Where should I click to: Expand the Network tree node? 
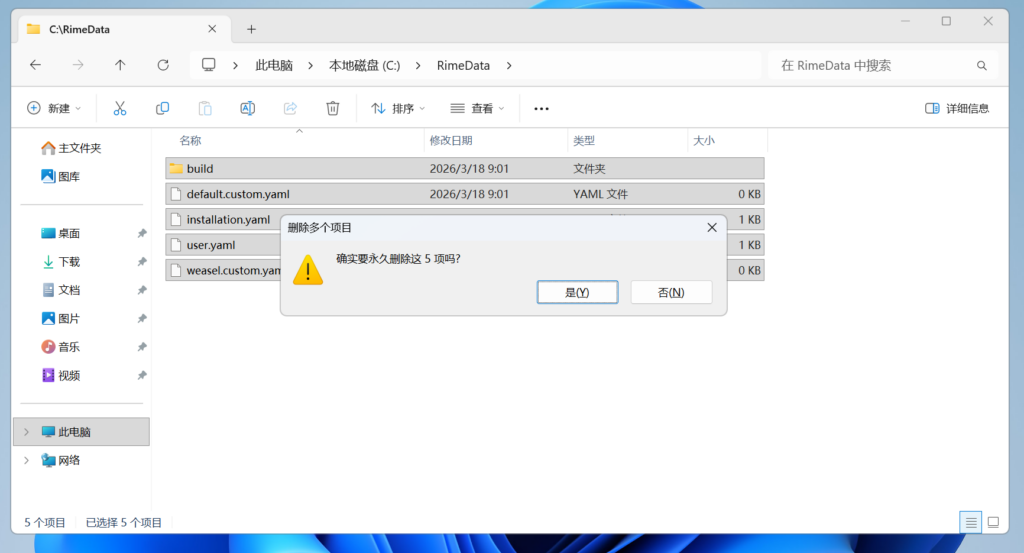click(x=27, y=461)
